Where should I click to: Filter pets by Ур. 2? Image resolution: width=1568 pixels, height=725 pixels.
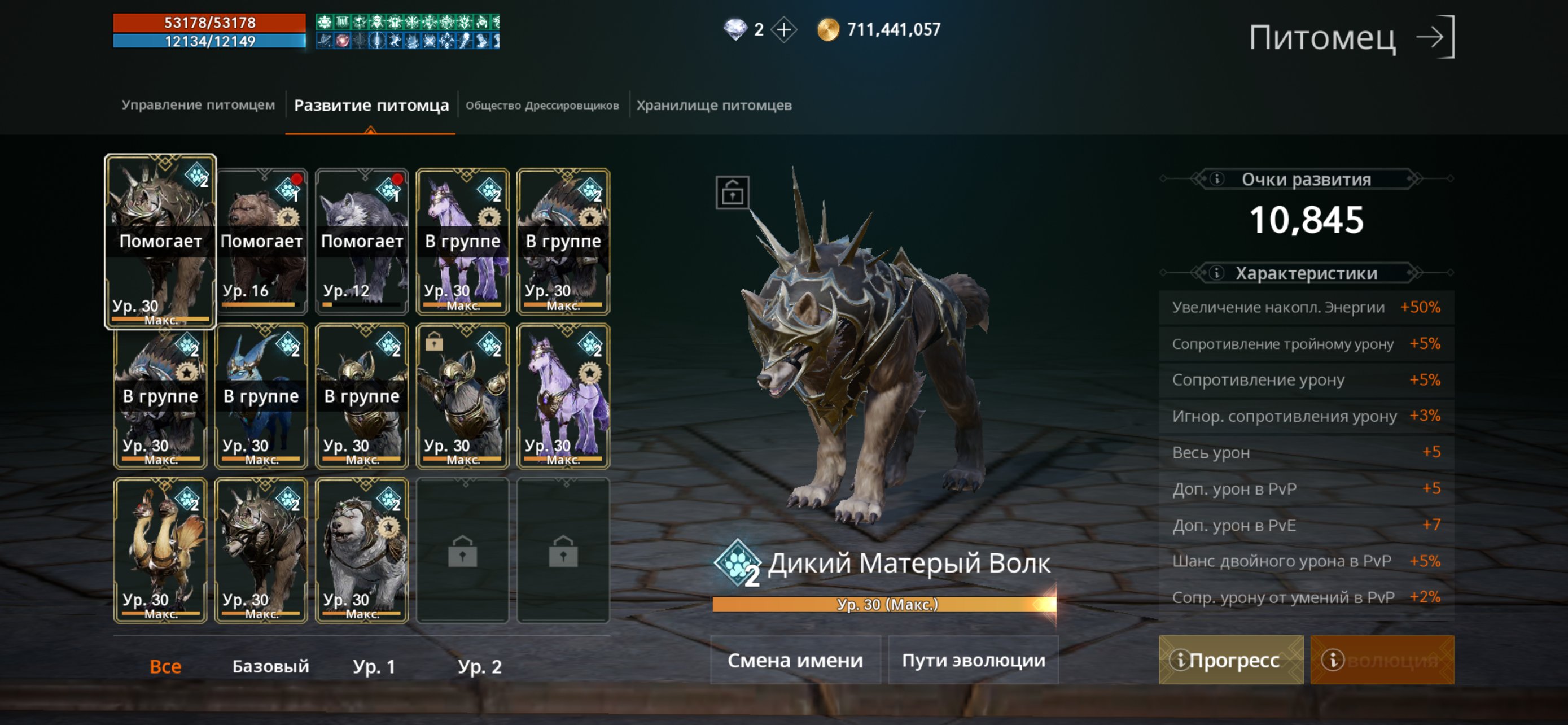[x=480, y=667]
